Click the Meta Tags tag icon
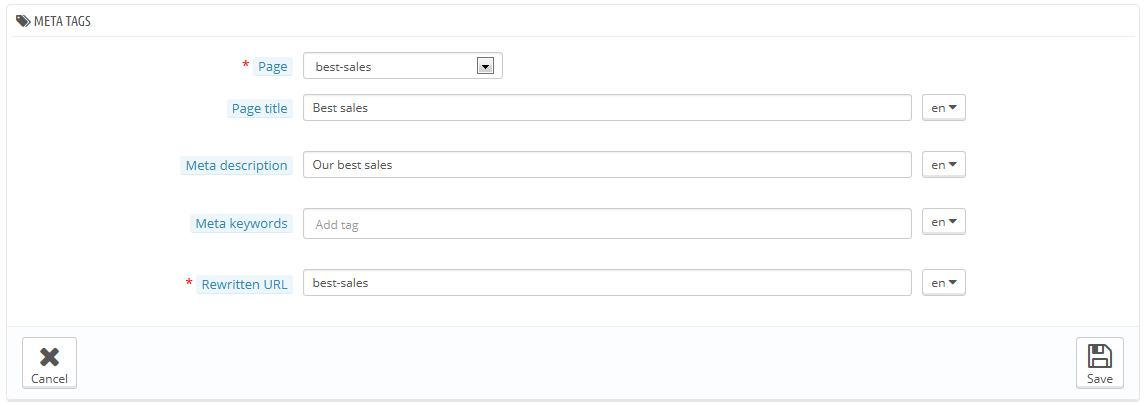The image size is (1144, 406). (23, 21)
